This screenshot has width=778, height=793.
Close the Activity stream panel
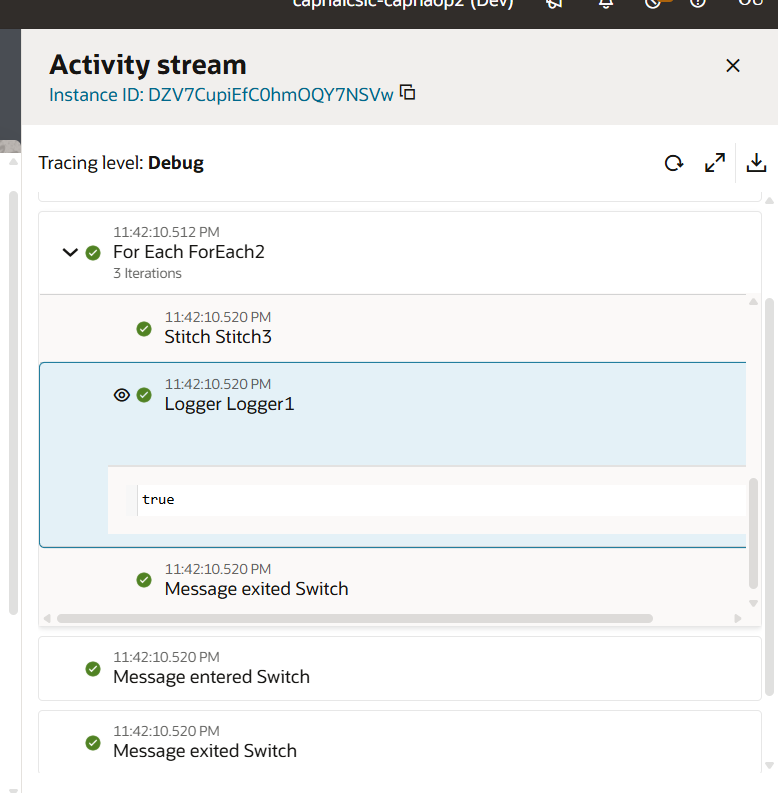point(732,66)
